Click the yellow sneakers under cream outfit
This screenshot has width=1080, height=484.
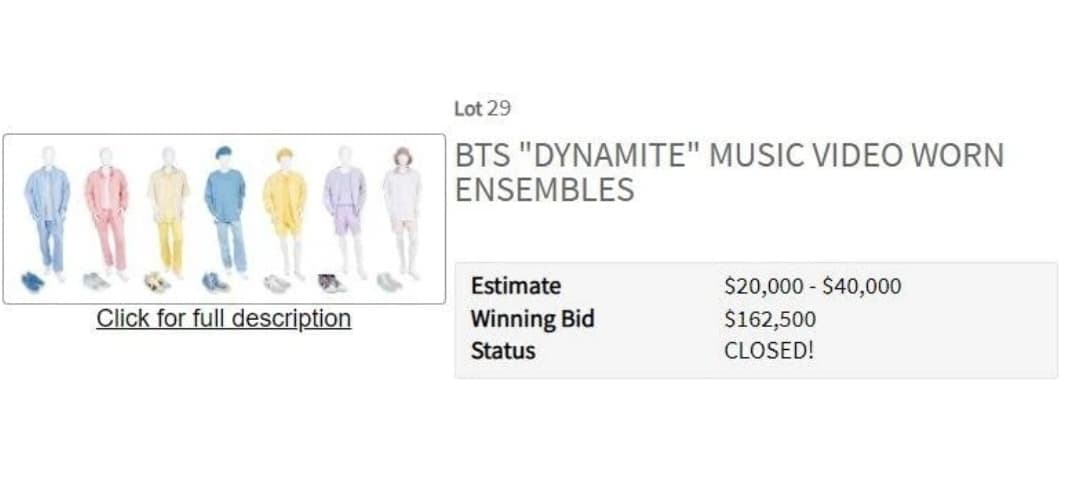156,282
